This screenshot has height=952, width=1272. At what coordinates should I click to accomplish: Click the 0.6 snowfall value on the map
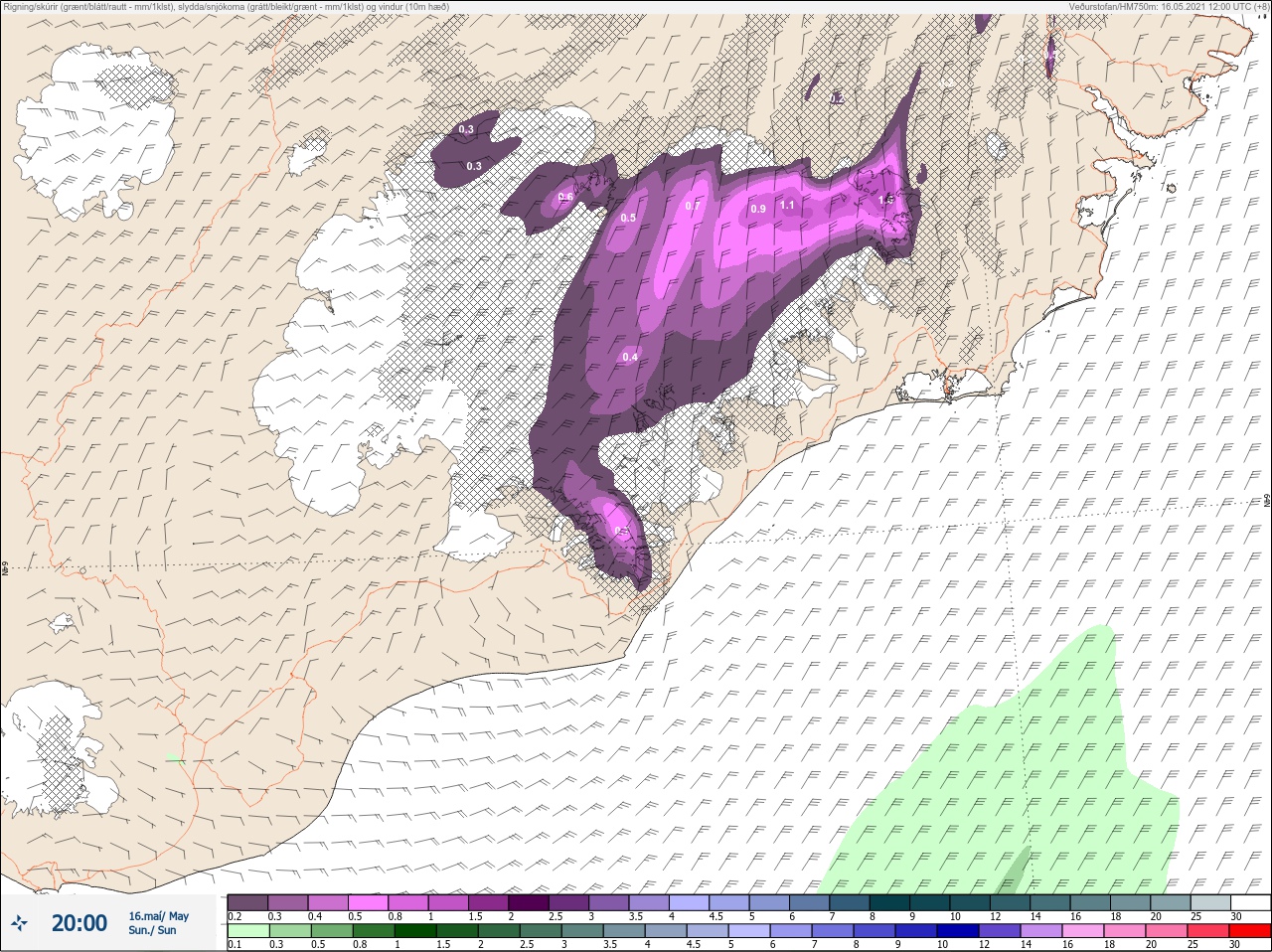[564, 197]
